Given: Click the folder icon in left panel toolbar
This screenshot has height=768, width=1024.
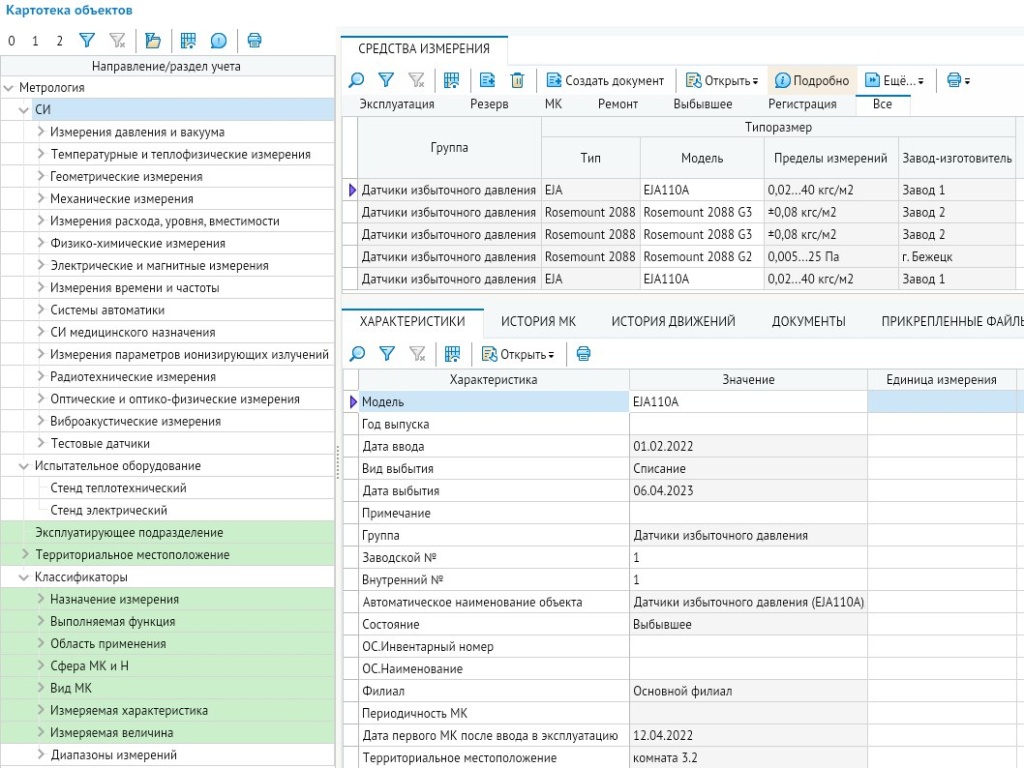Looking at the screenshot, I should coord(153,40).
